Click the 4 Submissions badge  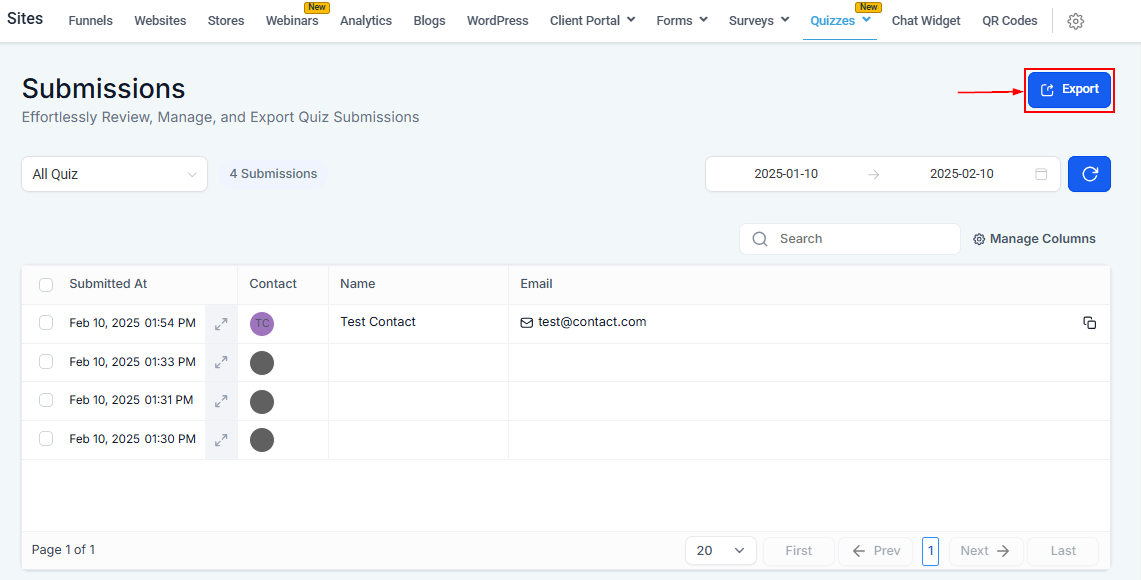click(x=274, y=174)
